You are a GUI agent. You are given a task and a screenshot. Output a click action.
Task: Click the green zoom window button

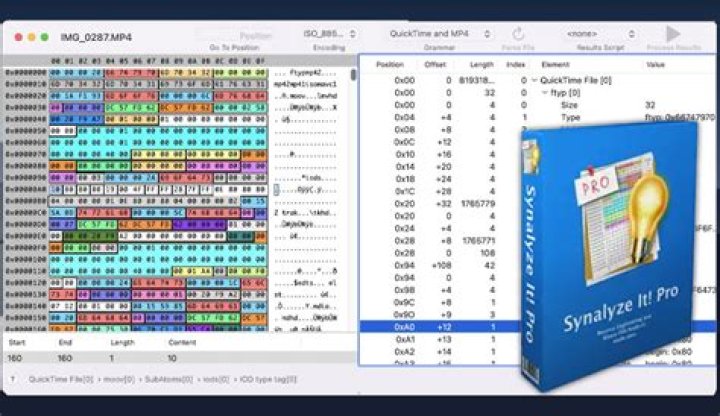coord(45,37)
